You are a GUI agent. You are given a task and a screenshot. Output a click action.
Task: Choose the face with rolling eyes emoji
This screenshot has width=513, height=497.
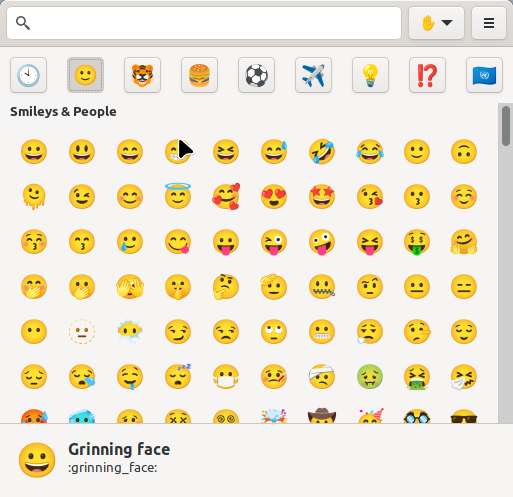(274, 332)
